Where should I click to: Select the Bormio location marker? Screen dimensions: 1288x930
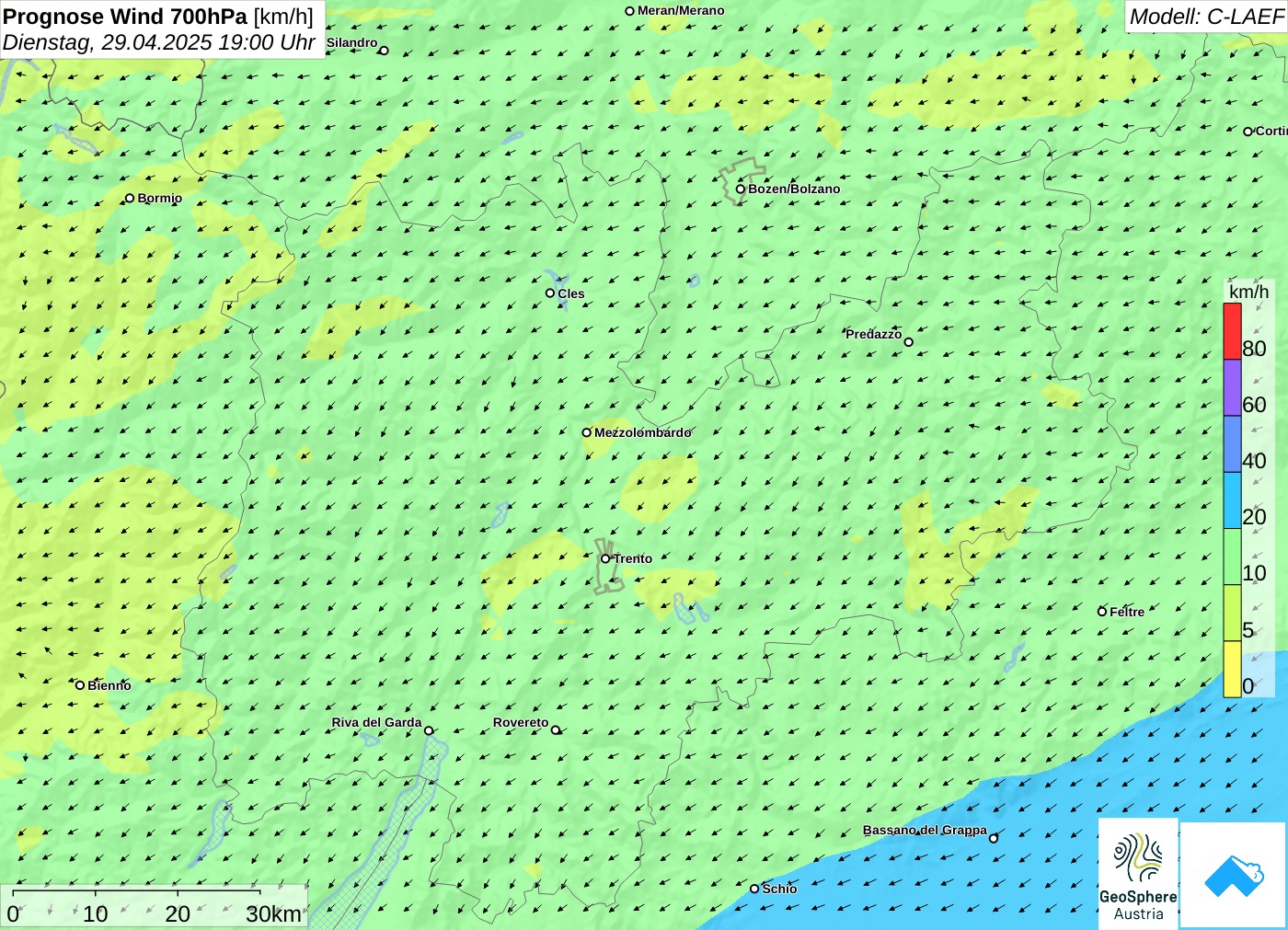(x=130, y=198)
